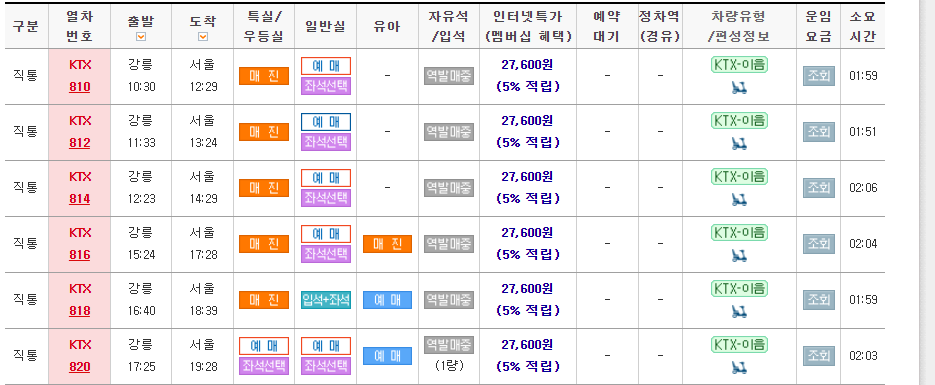Image resolution: width=935 pixels, height=385 pixels.
Task: Choose seat (좌석선택) for KTX 814 standard class
Action: (x=326, y=198)
